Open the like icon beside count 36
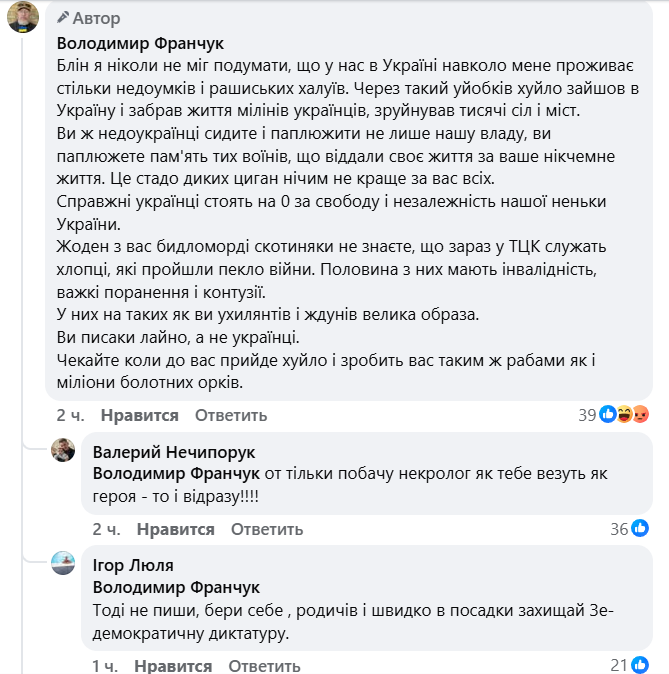This screenshot has width=669, height=674. coord(640,529)
